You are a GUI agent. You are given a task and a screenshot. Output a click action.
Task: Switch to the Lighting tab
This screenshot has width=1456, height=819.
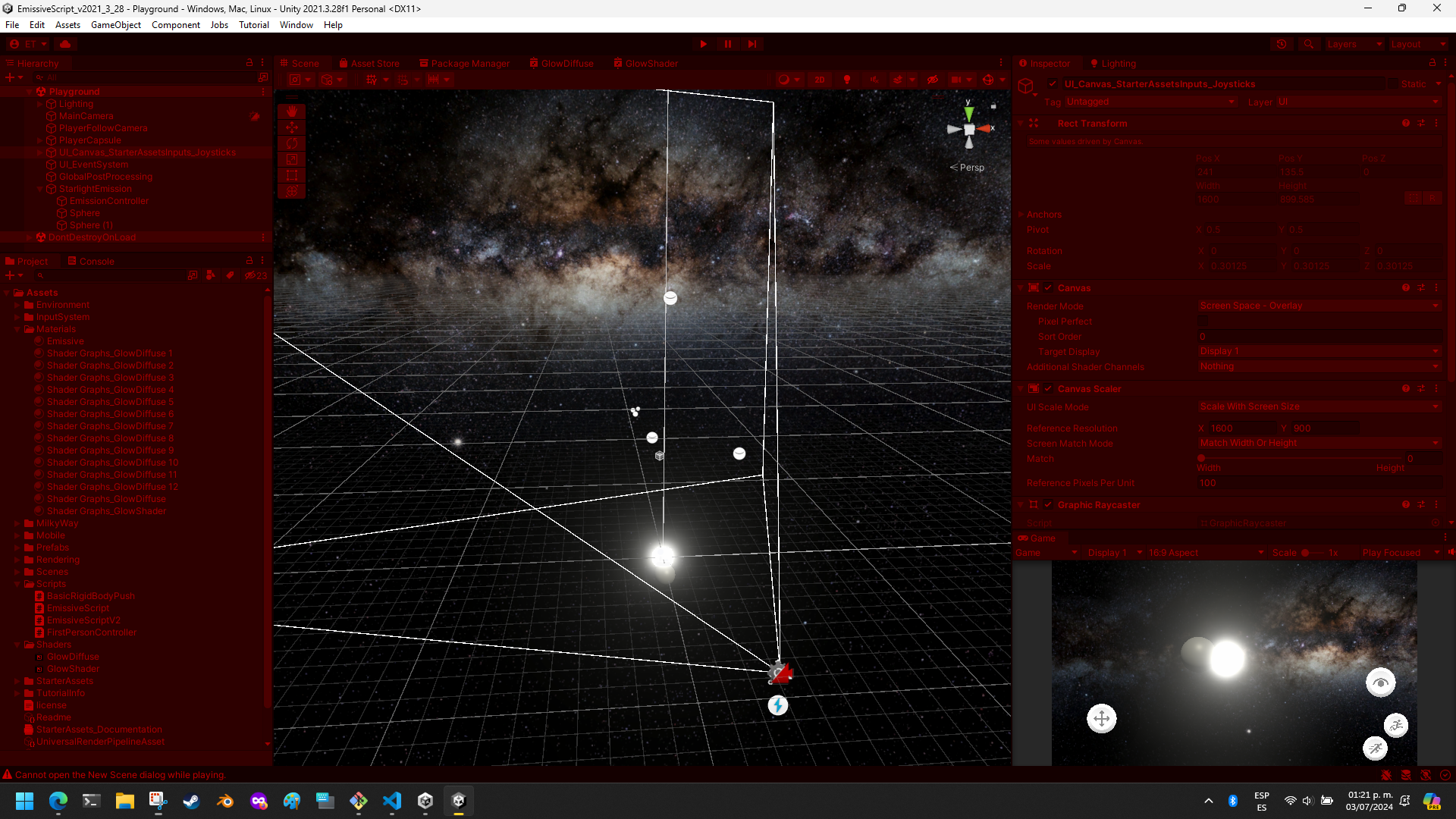click(x=1113, y=63)
